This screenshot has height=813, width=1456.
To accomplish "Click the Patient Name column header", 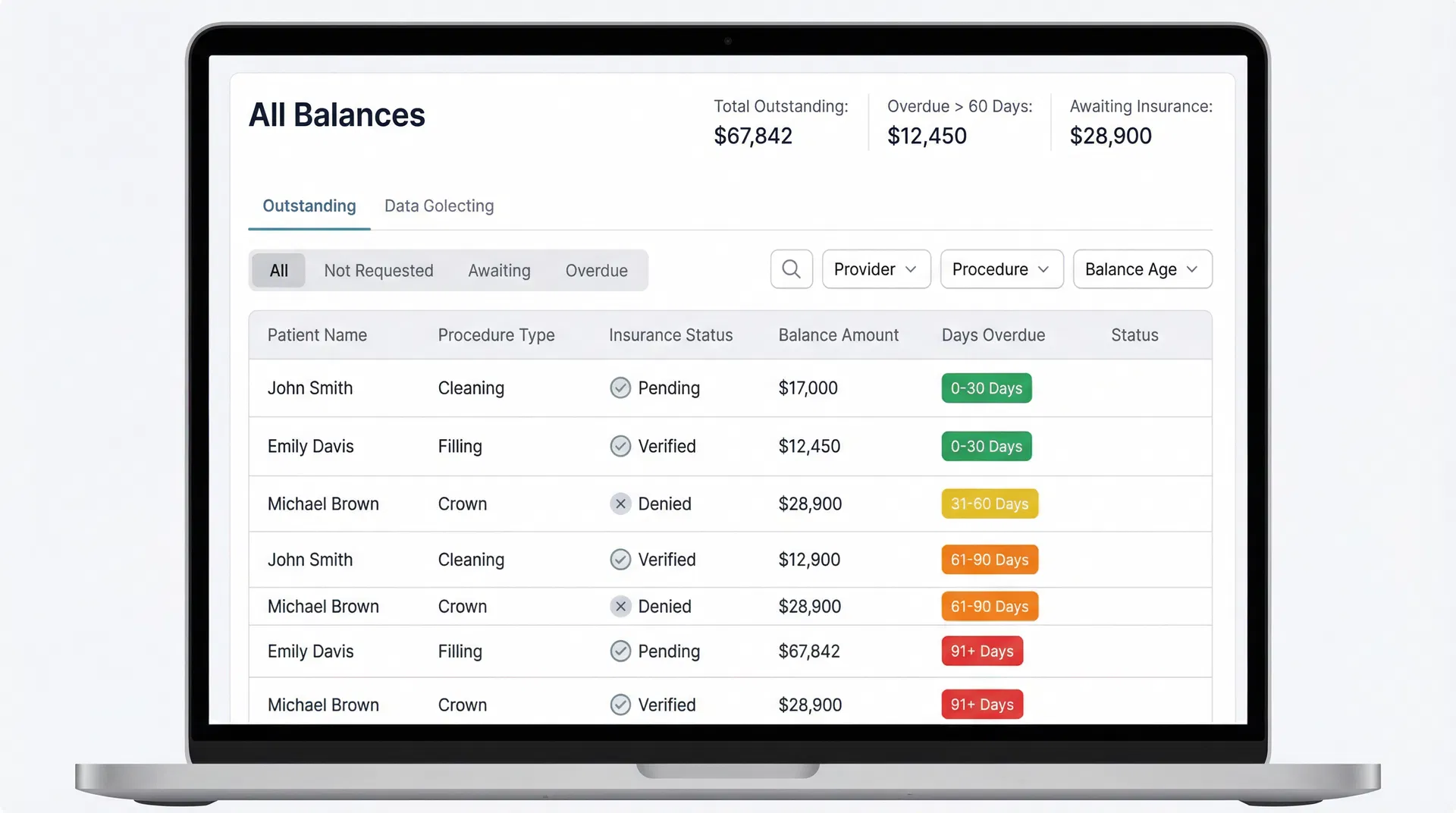I will [x=317, y=334].
